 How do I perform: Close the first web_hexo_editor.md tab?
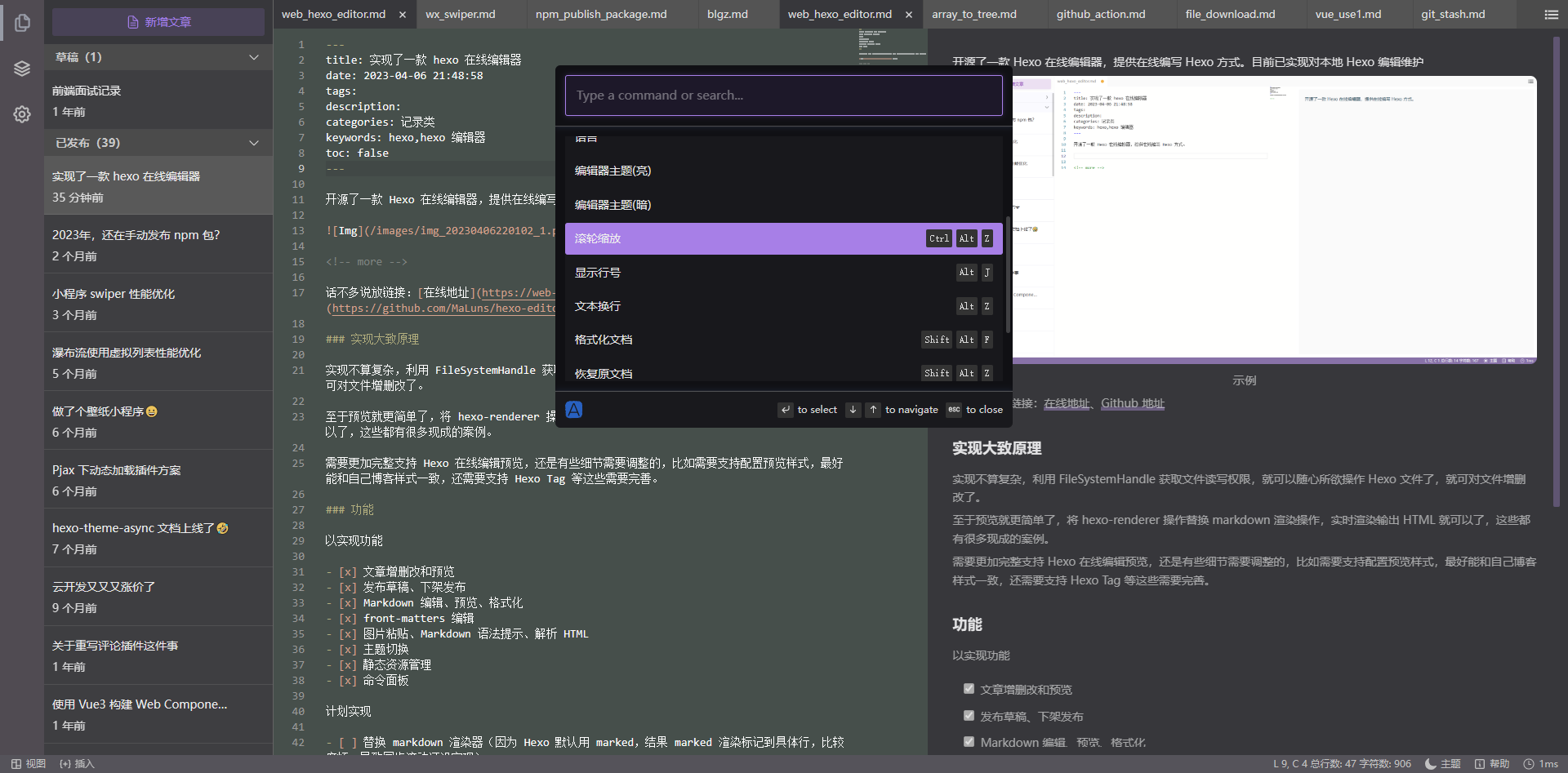(403, 15)
